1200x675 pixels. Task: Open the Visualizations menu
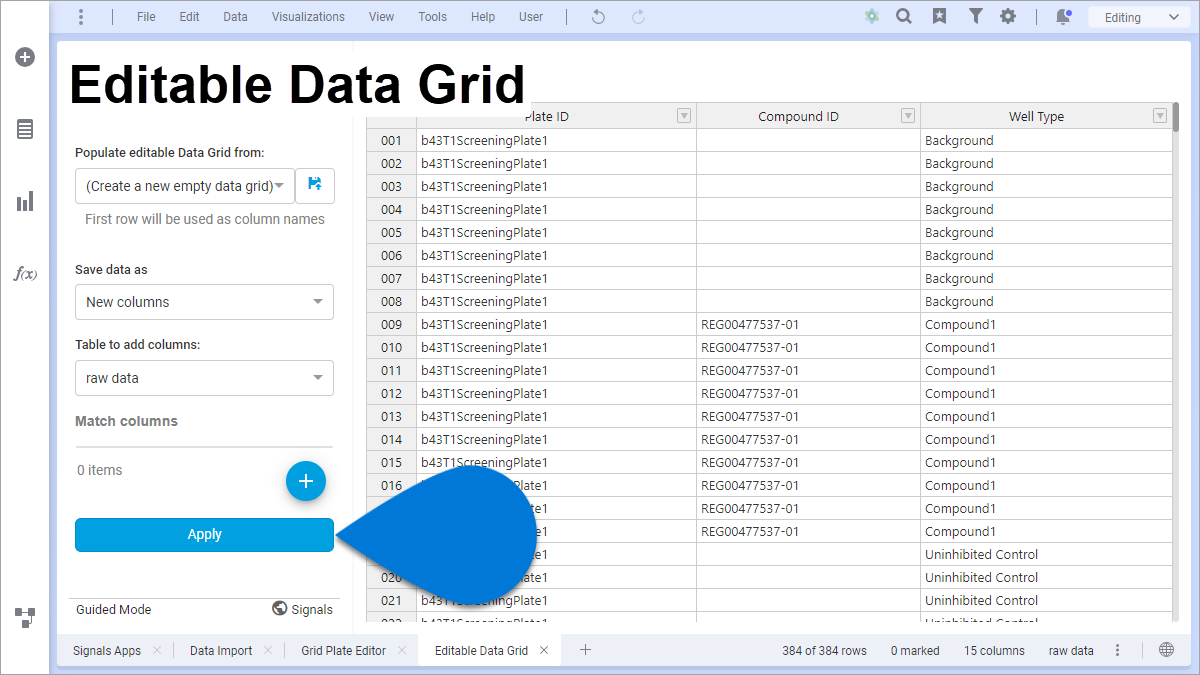tap(308, 17)
